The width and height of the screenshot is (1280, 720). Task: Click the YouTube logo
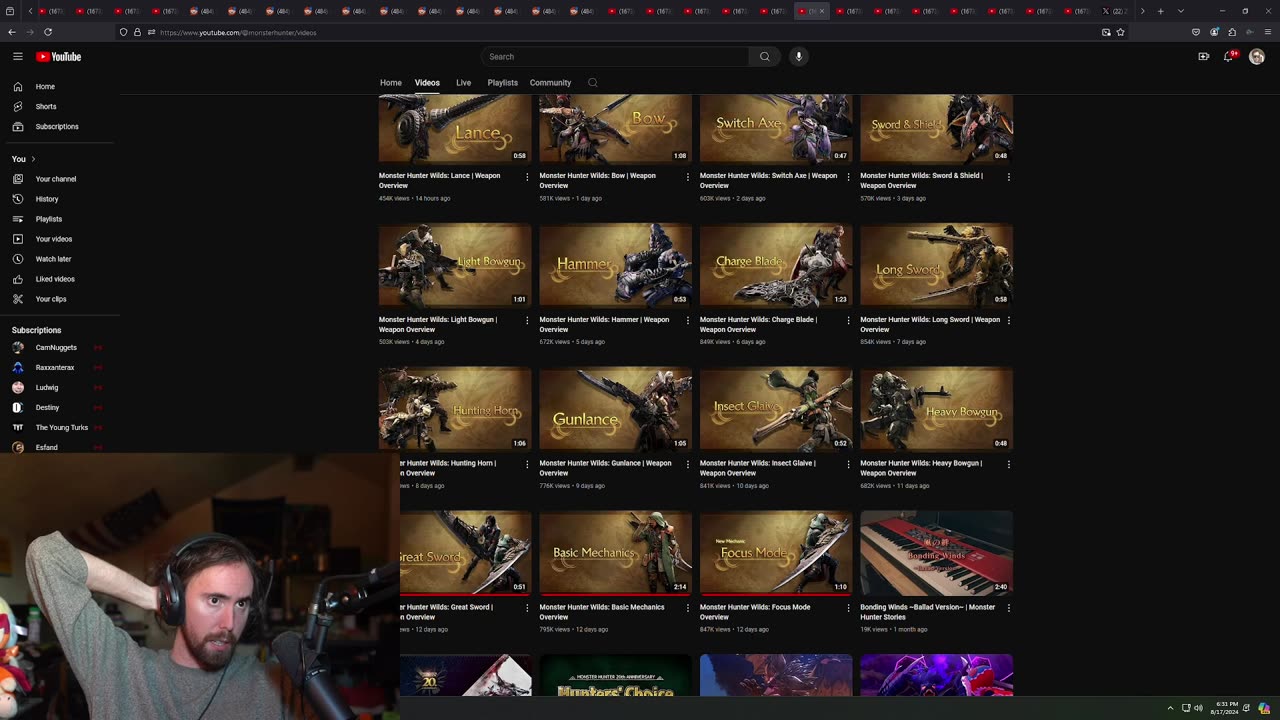click(x=60, y=57)
